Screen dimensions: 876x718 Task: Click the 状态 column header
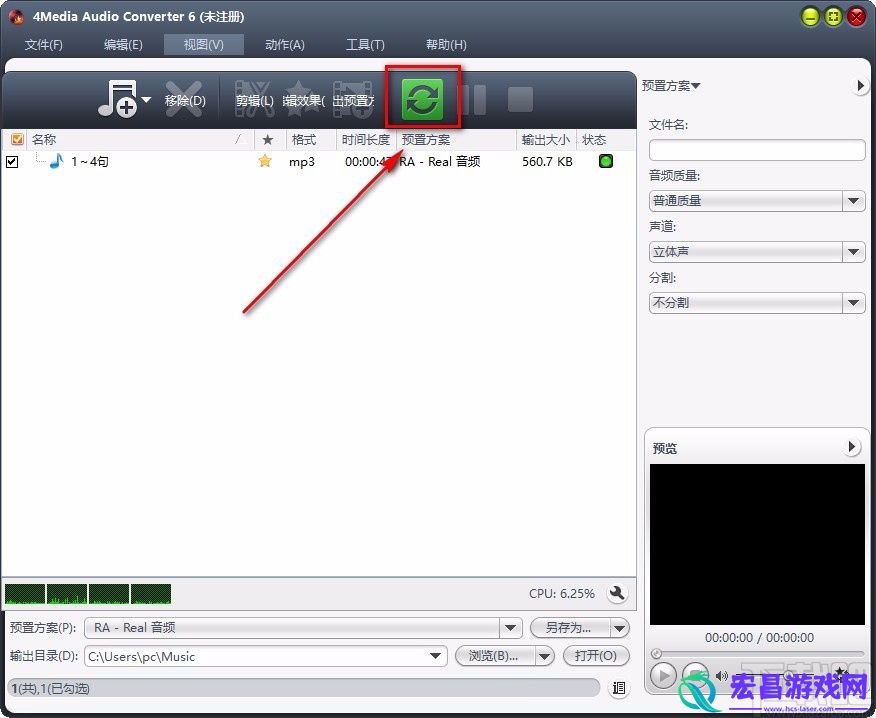pos(594,139)
